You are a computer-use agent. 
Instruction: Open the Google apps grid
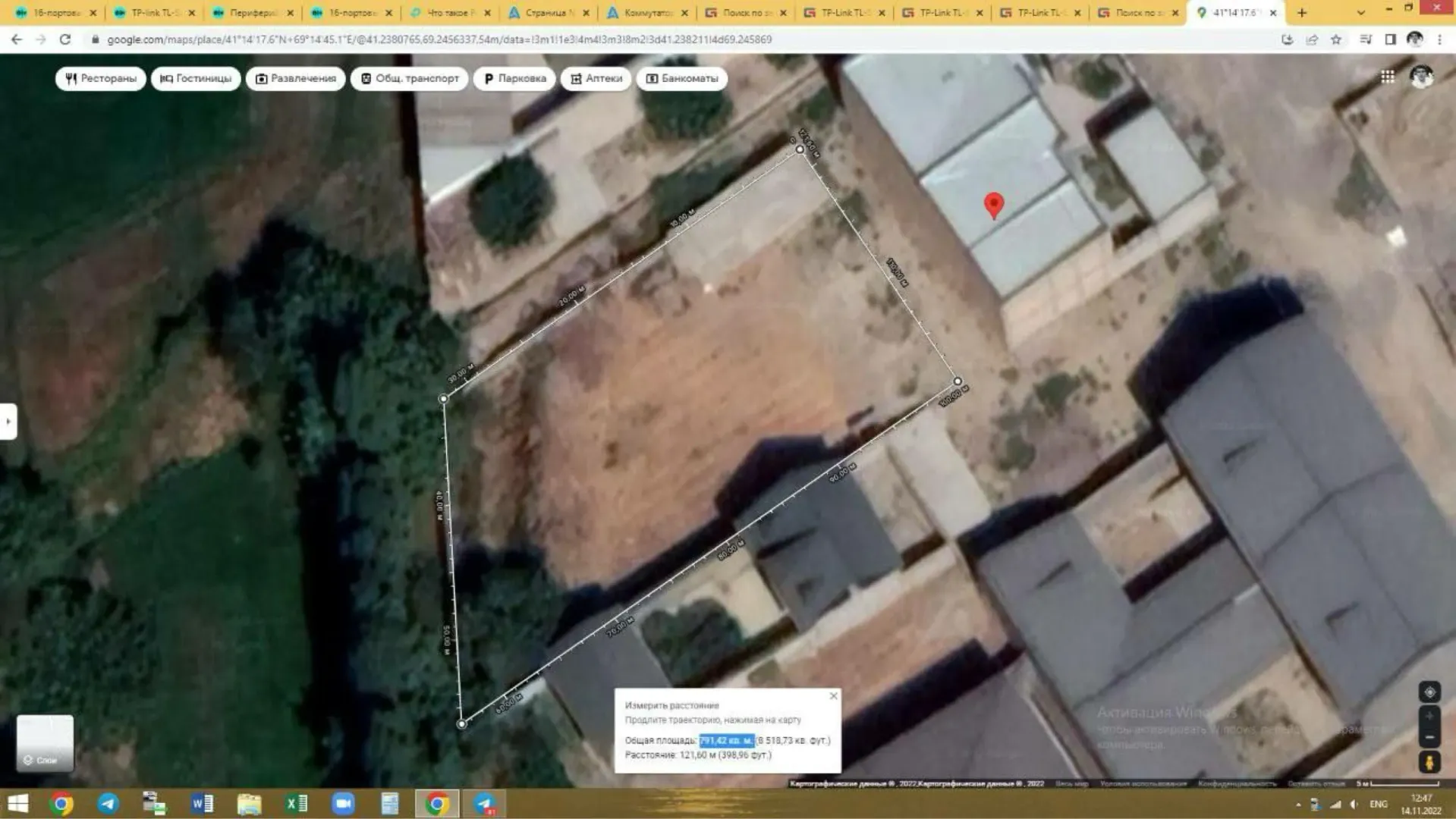[x=1387, y=77]
